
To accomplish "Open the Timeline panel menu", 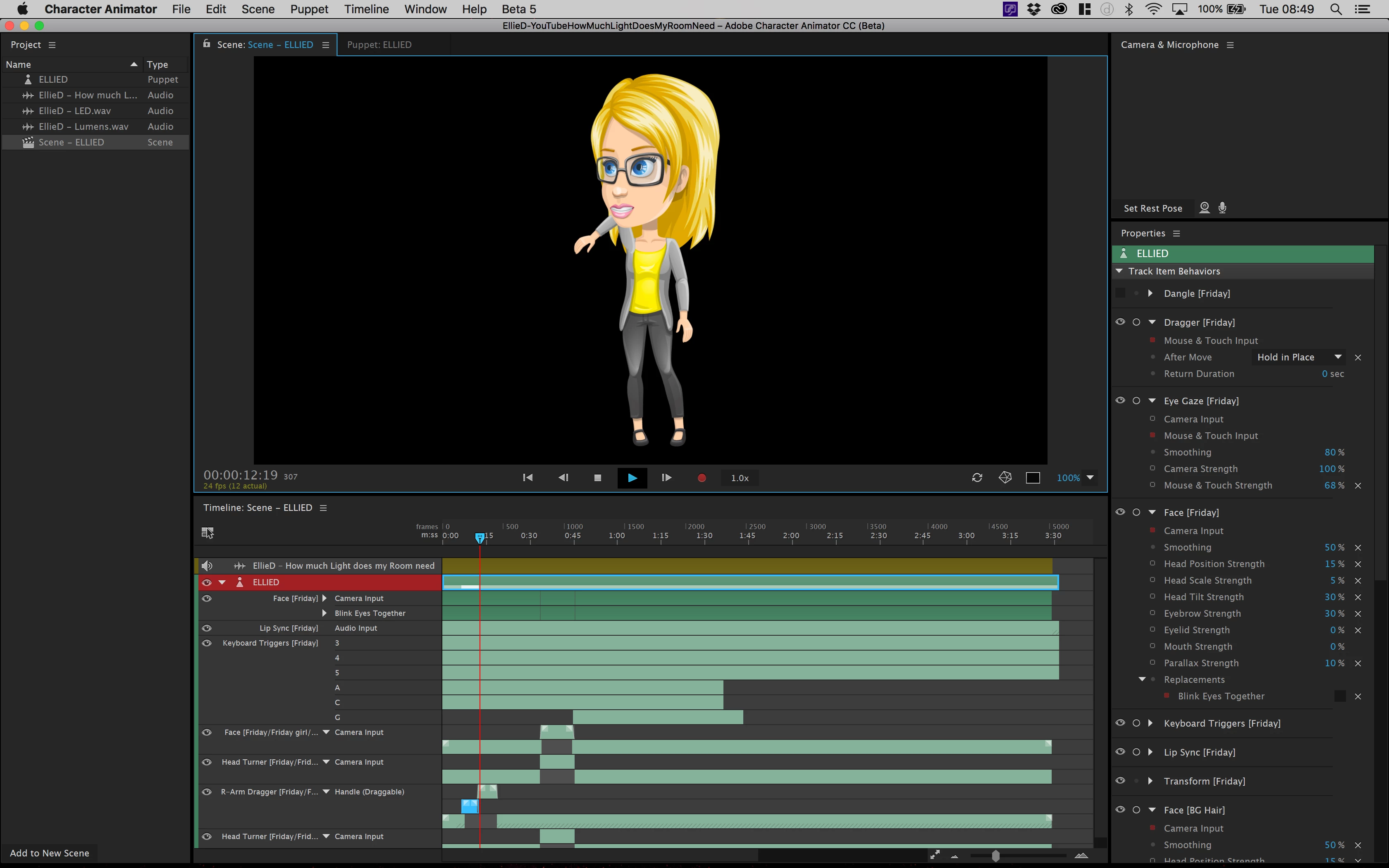I will (323, 508).
